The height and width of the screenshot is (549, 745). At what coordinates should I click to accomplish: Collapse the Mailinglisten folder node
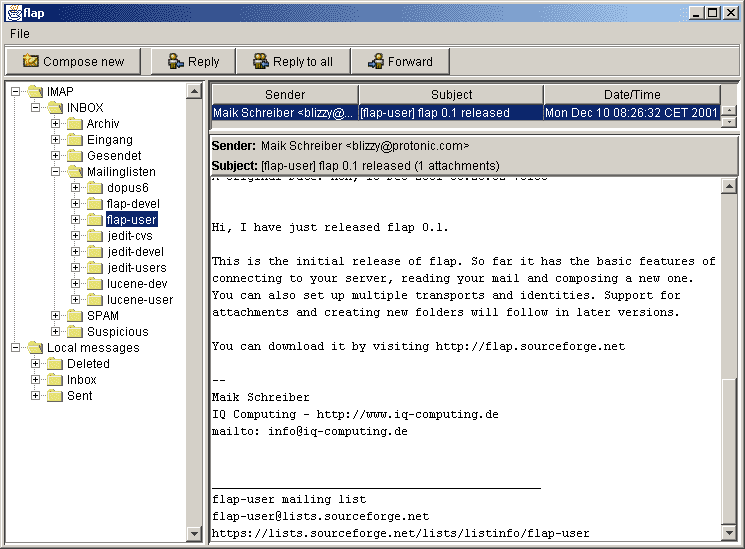(56, 172)
